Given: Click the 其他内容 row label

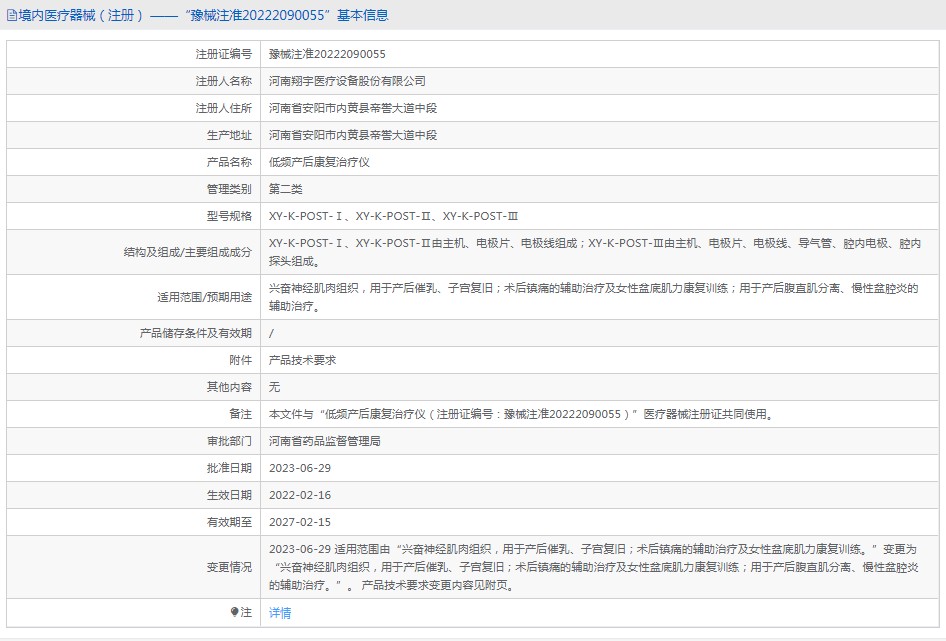Looking at the screenshot, I should pyautogui.click(x=229, y=387).
